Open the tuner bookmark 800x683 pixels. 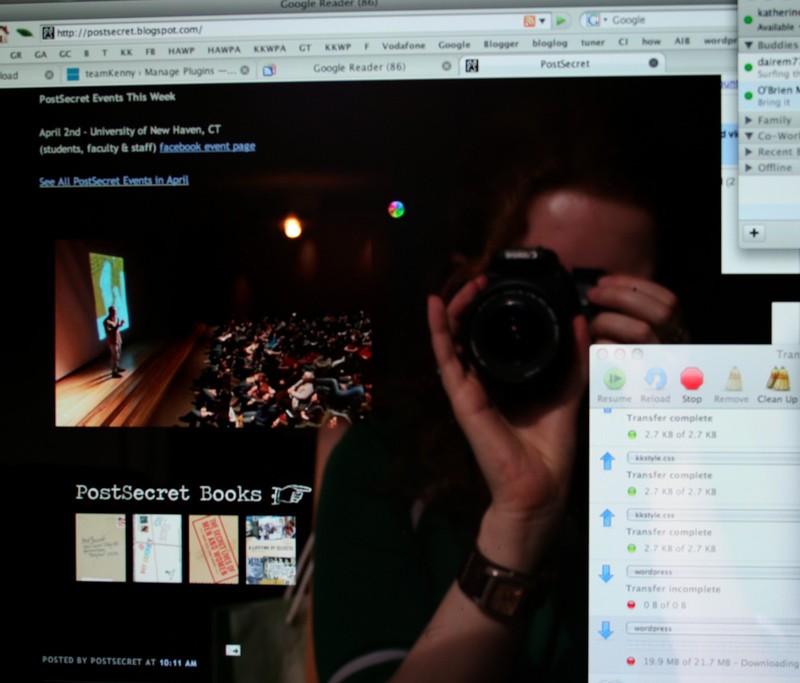(592, 42)
